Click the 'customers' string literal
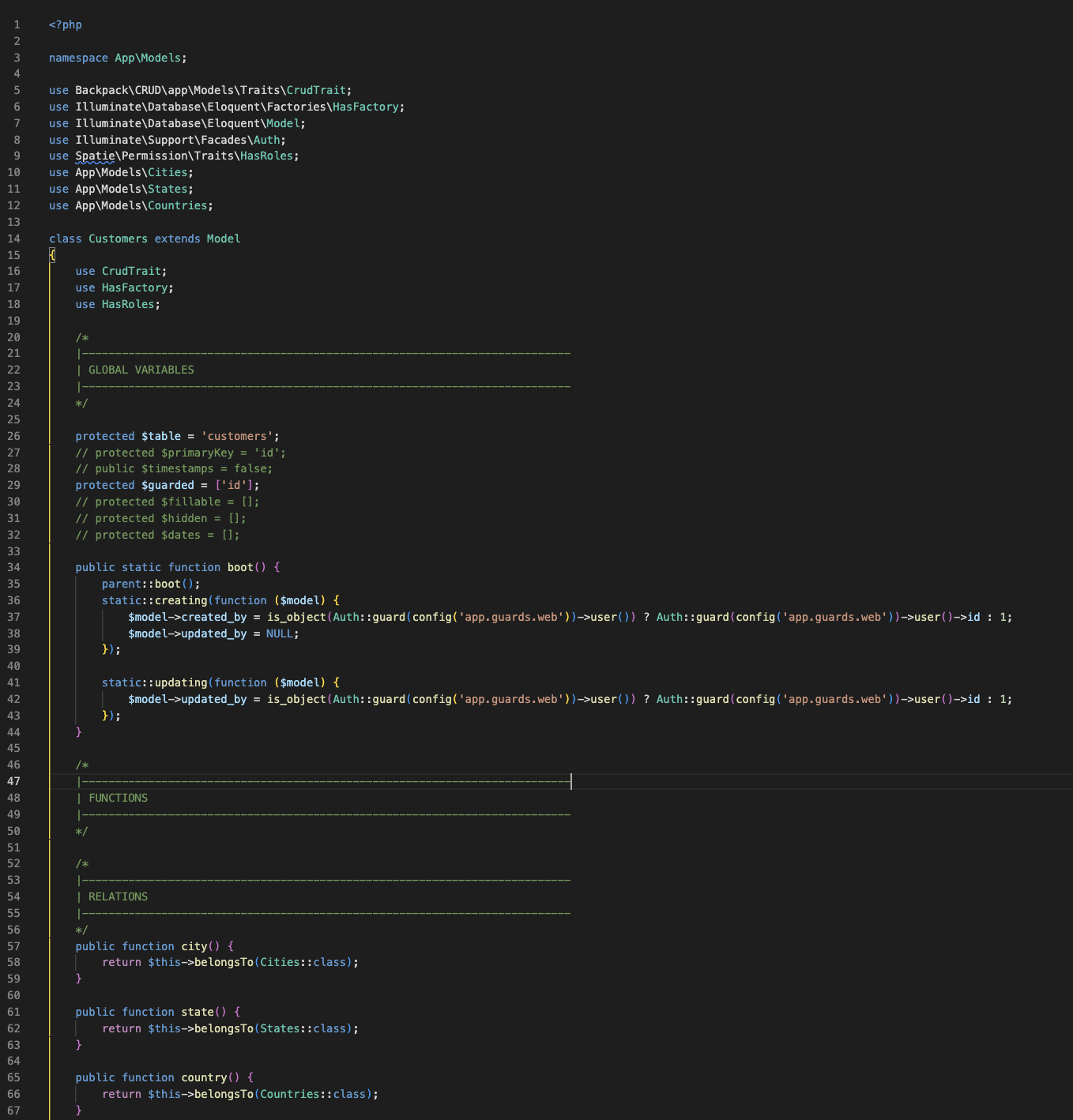1073x1120 pixels. coord(237,436)
